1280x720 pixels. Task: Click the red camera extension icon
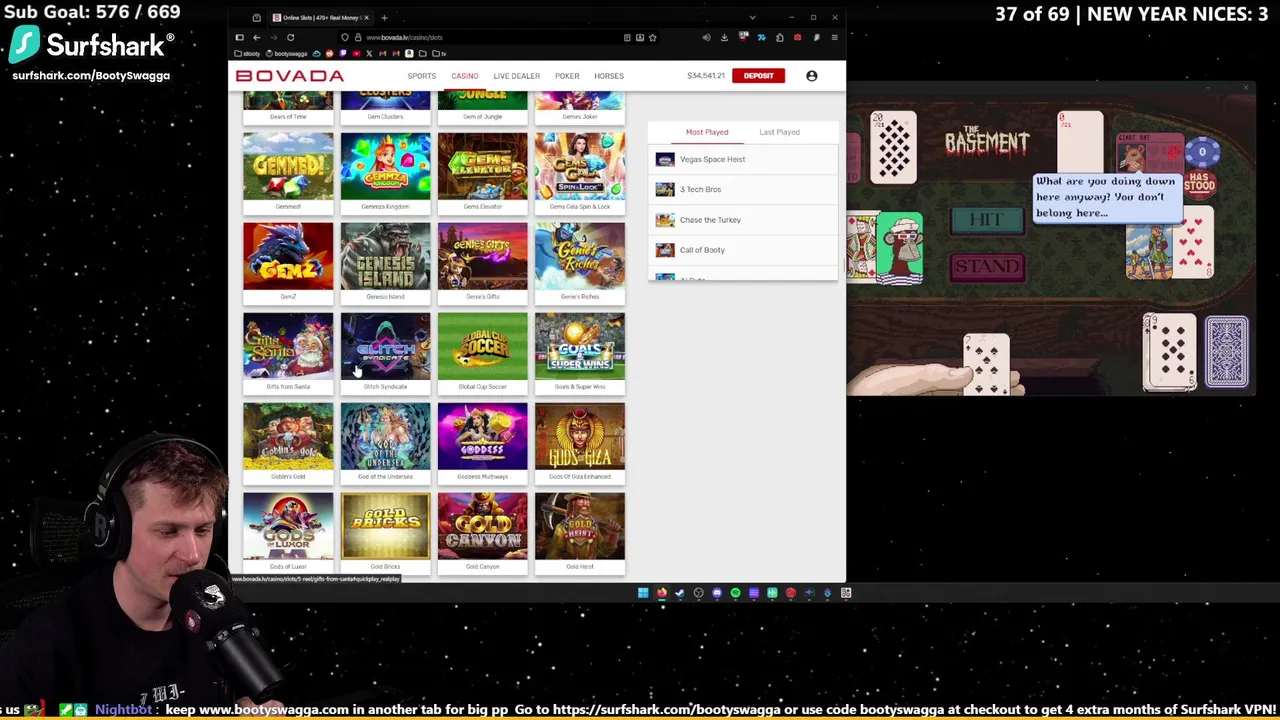[797, 38]
